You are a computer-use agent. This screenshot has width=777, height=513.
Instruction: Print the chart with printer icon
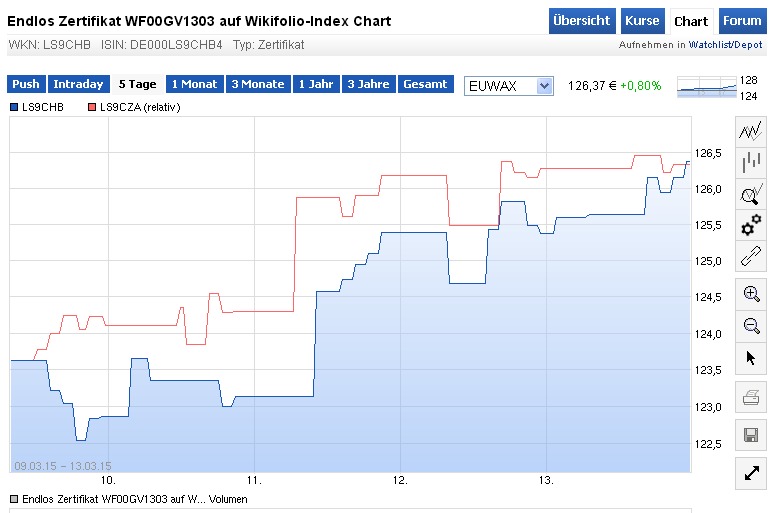751,397
